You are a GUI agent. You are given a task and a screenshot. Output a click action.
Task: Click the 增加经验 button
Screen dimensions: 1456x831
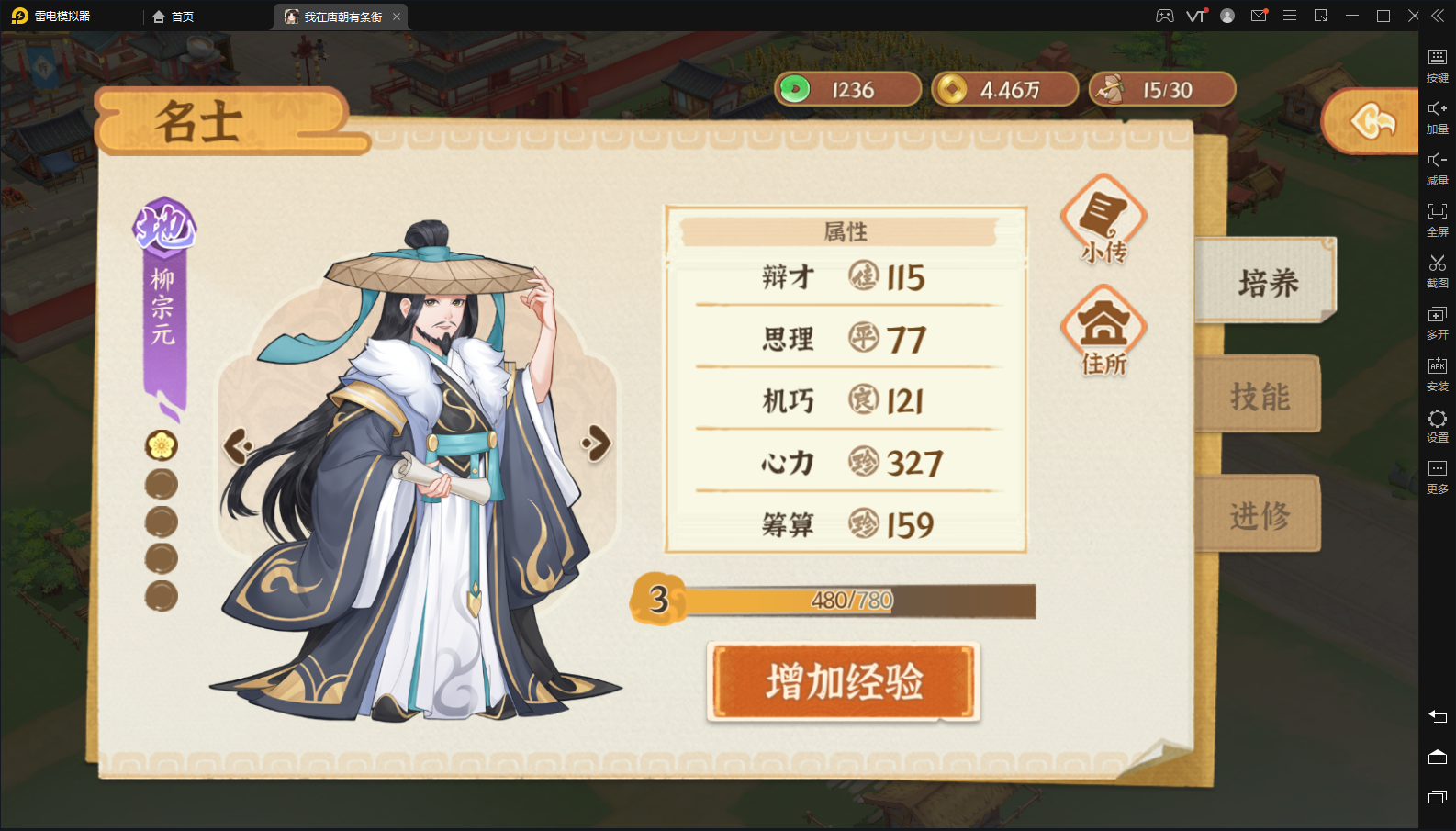[844, 681]
